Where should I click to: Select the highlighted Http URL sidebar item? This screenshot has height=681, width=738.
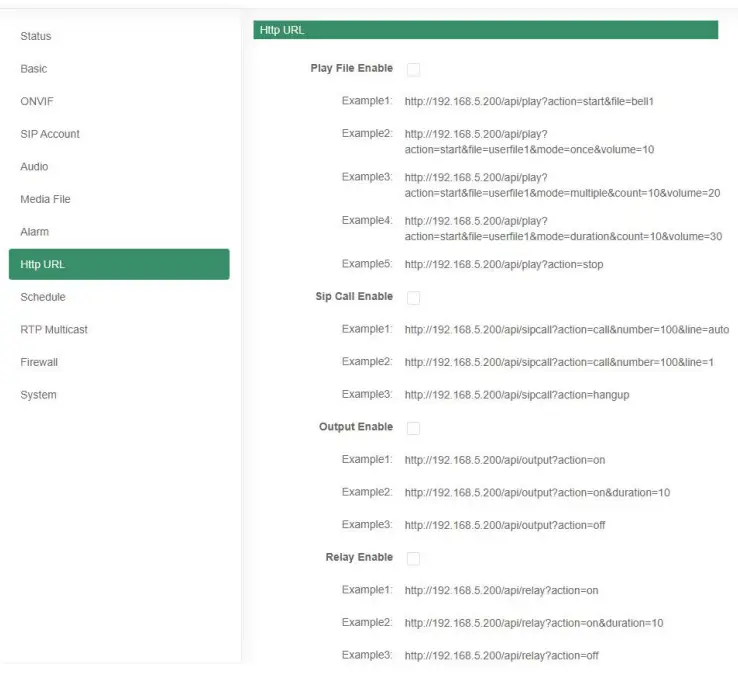pyautogui.click(x=119, y=264)
